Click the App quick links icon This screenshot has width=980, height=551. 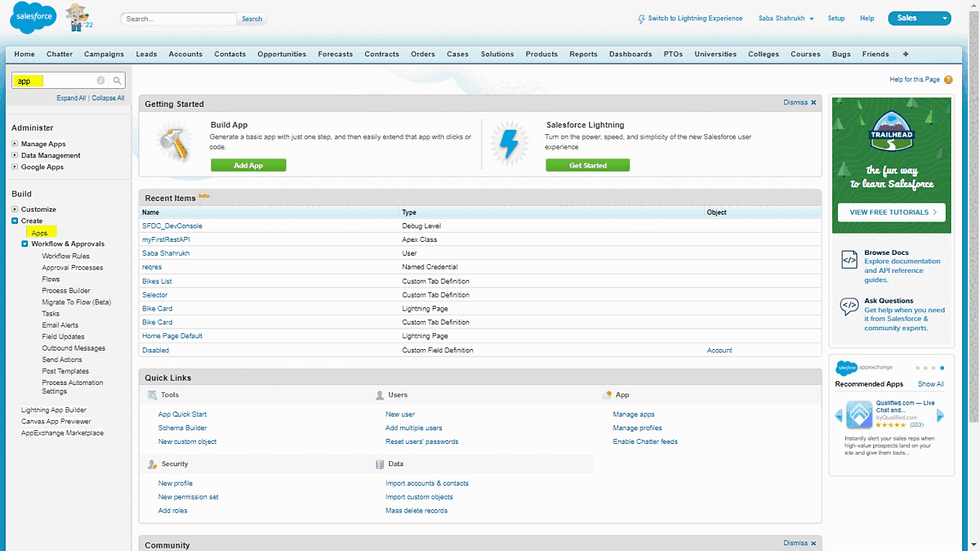tap(607, 395)
